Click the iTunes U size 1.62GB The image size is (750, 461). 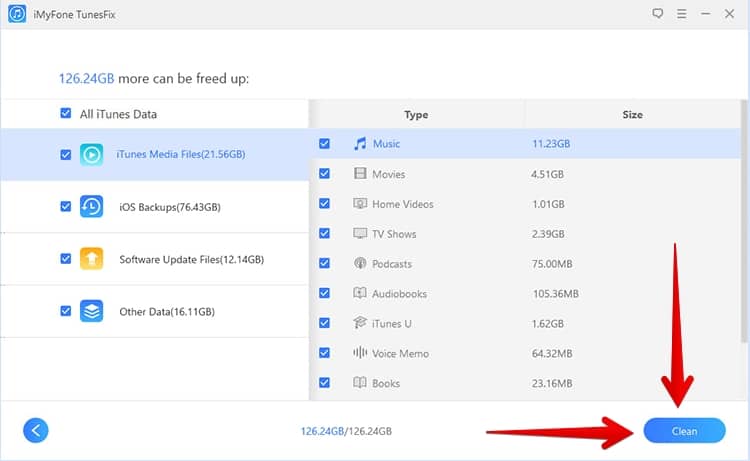pyautogui.click(x=548, y=324)
